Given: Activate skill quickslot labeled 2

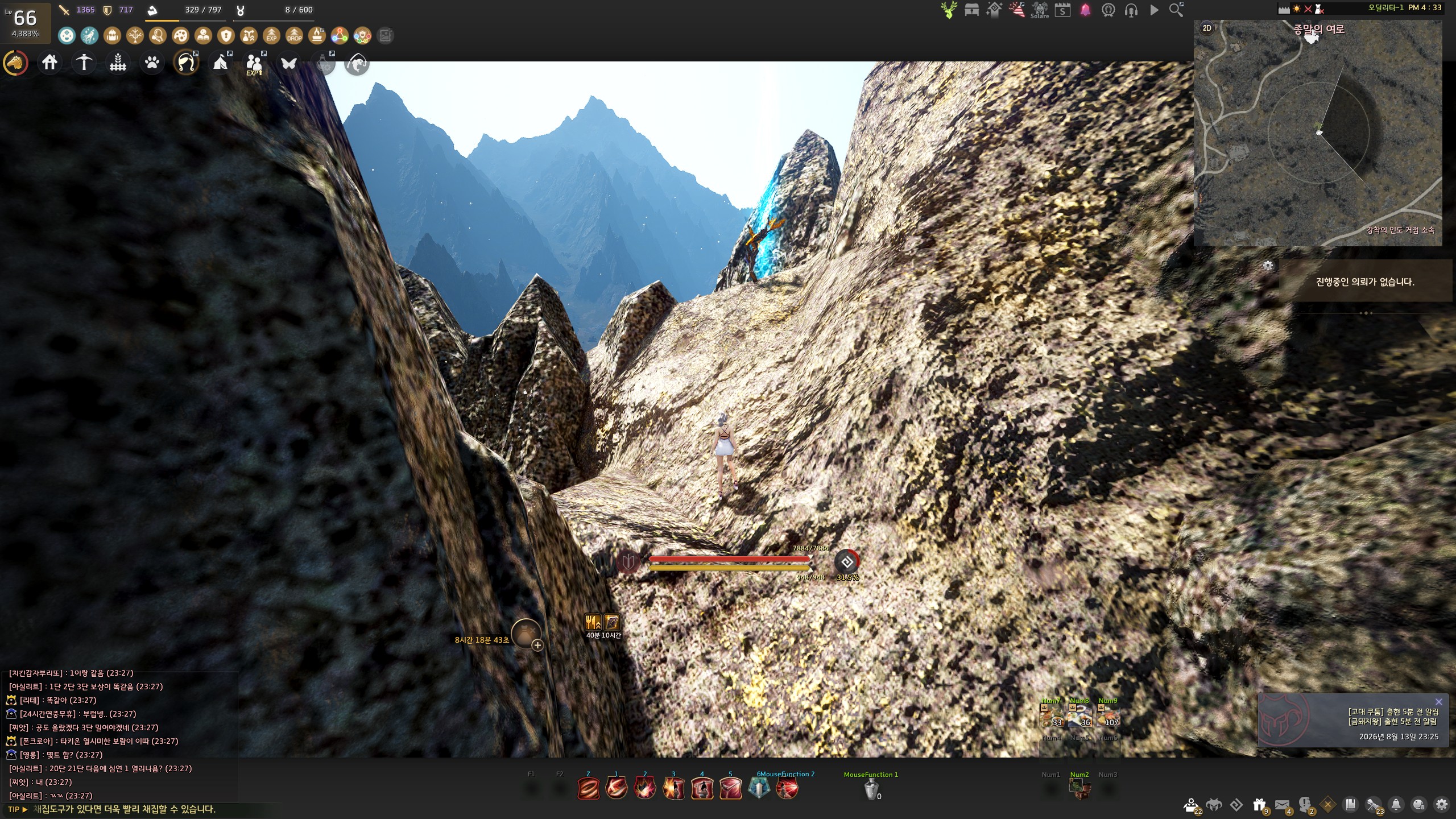Looking at the screenshot, I should pyautogui.click(x=645, y=788).
